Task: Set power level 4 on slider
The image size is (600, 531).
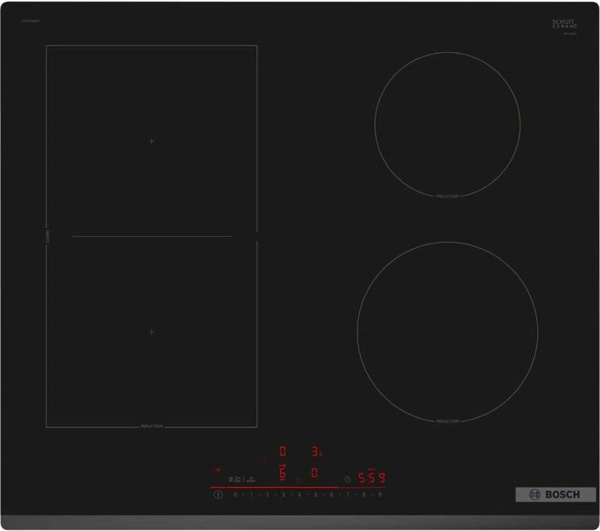Action: click(x=299, y=494)
